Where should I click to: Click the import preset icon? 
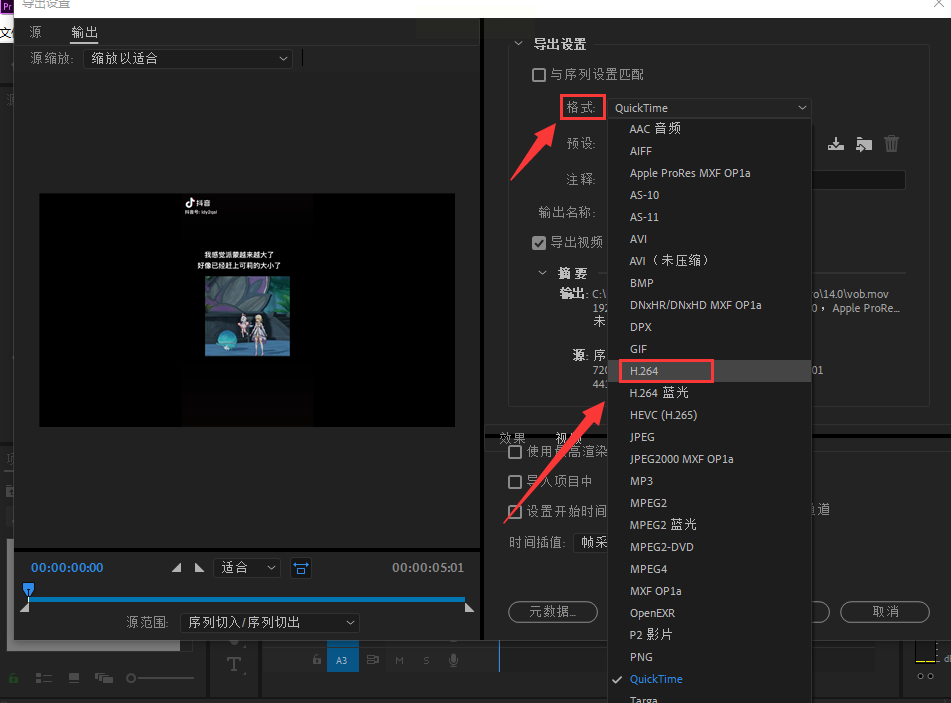point(864,144)
